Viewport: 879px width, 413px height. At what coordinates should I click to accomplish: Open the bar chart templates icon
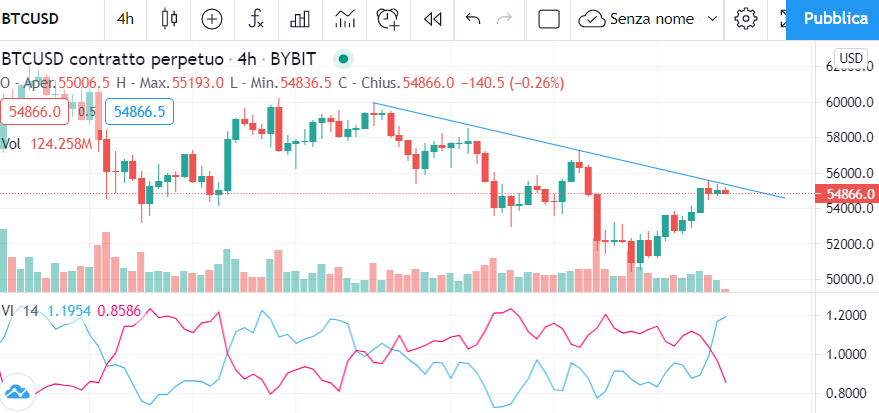click(x=300, y=19)
